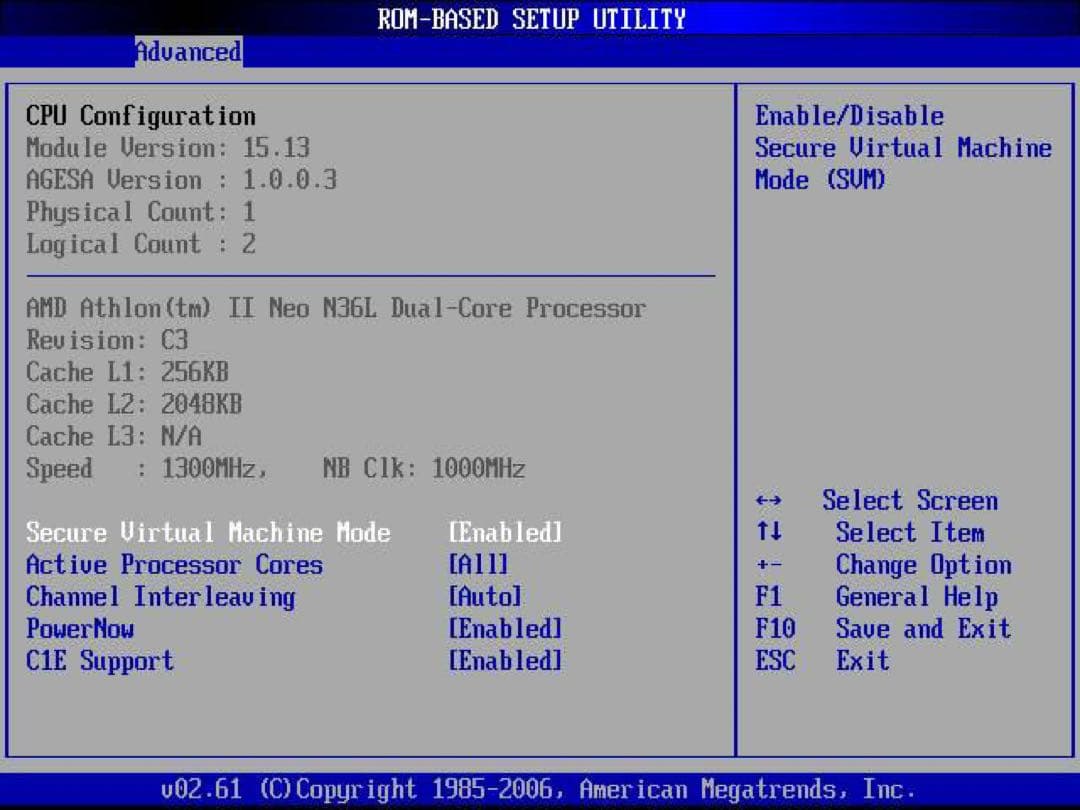Open the Channel Interleaving [Auto] value
This screenshot has width=1080, height=810.
[x=485, y=597]
